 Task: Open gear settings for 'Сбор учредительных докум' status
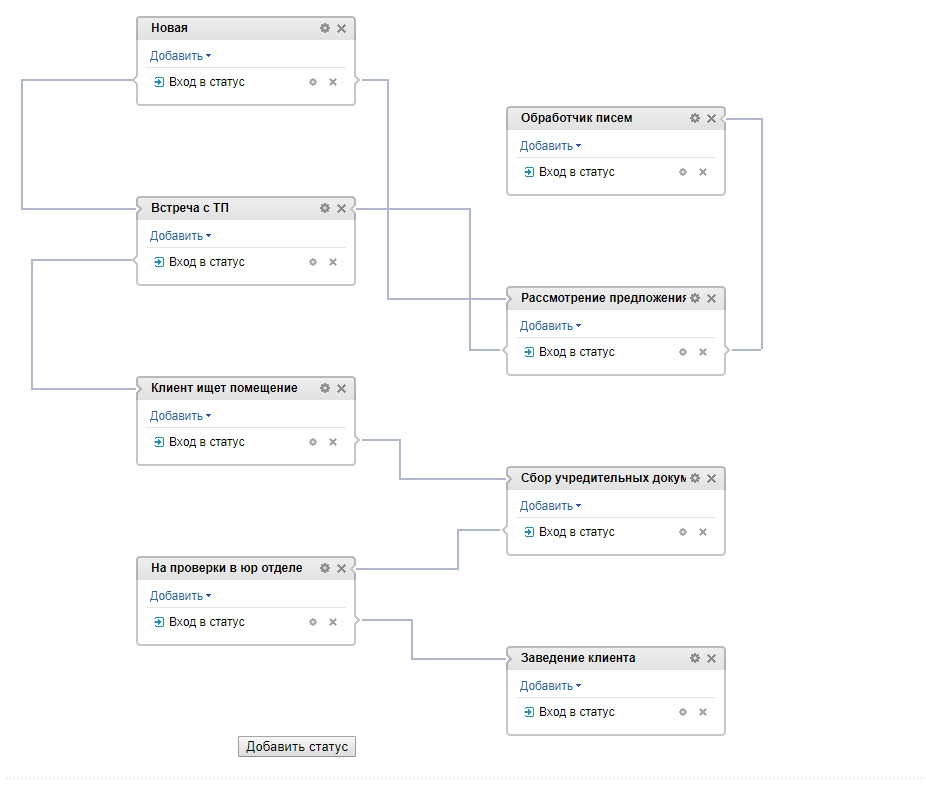pos(695,478)
